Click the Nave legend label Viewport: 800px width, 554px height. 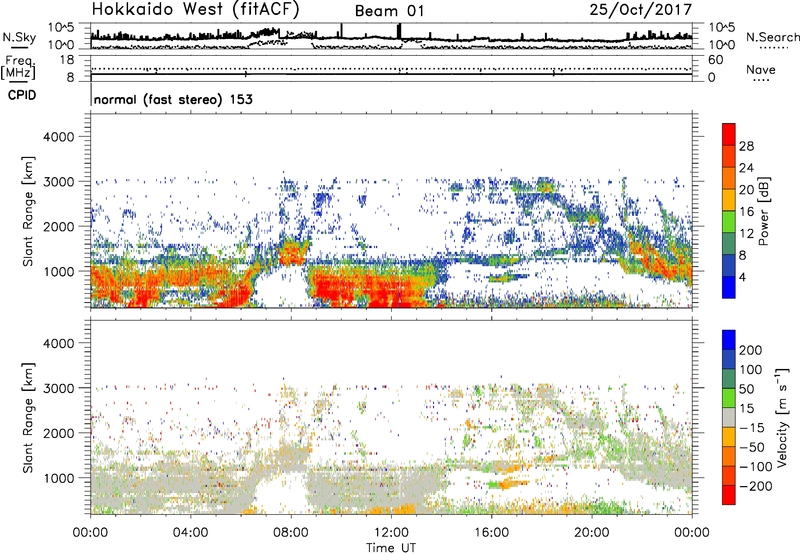pos(760,69)
